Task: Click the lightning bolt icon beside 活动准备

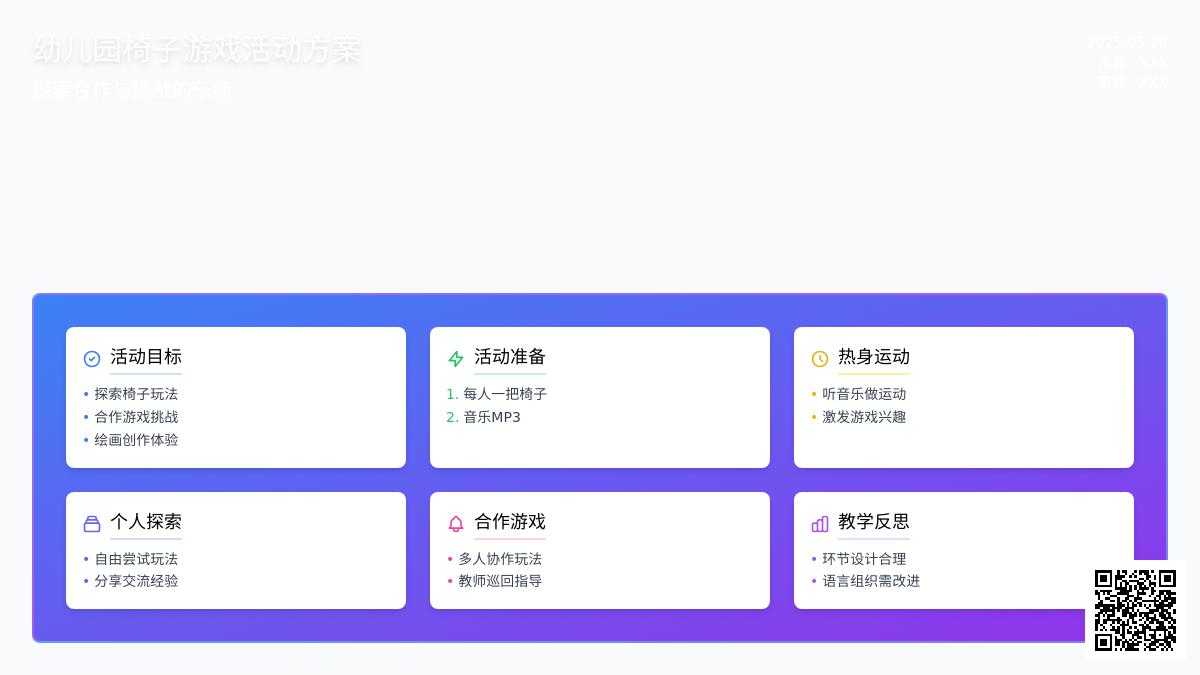Action: point(456,359)
